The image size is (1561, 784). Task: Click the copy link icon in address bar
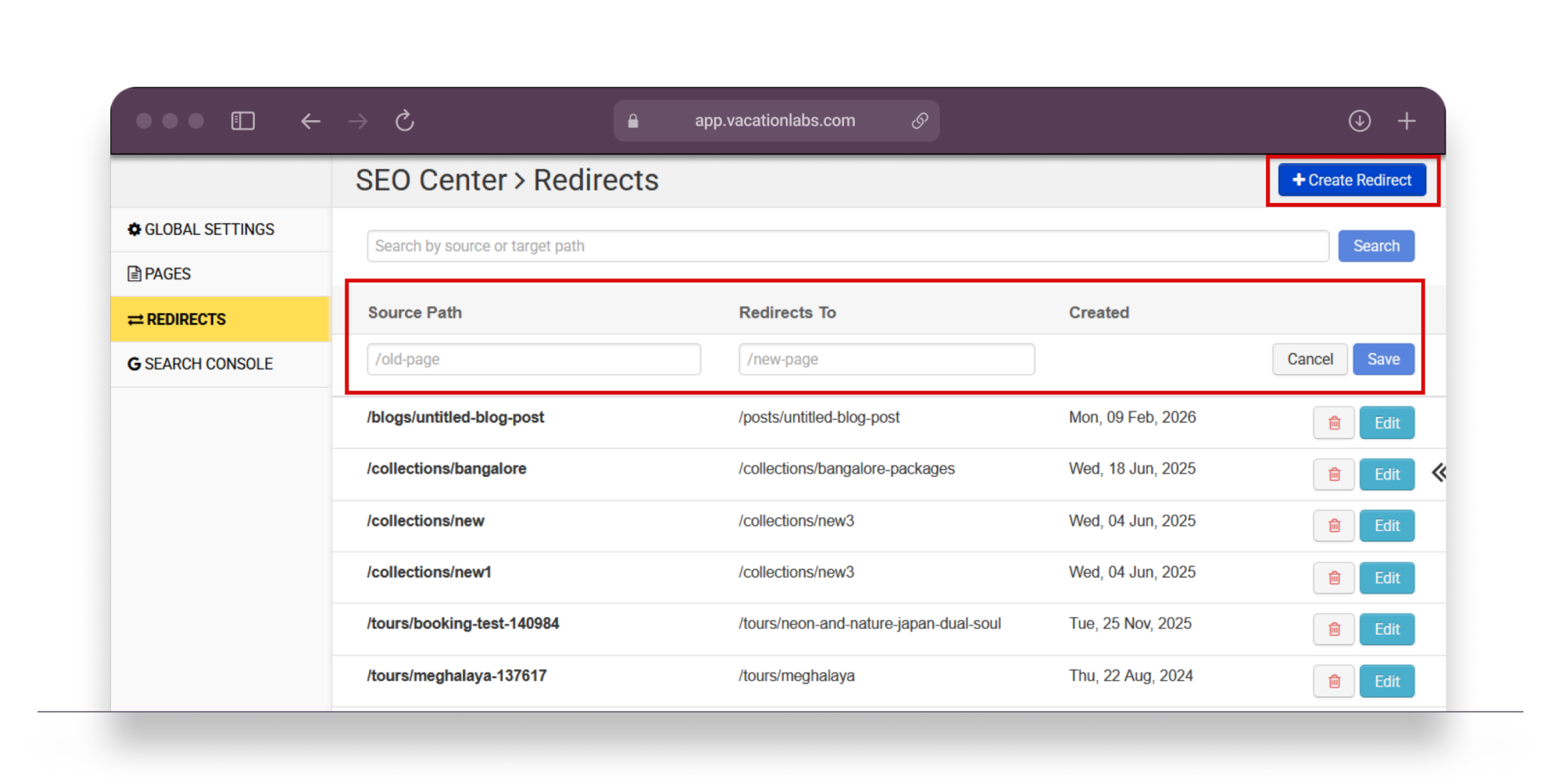click(920, 121)
